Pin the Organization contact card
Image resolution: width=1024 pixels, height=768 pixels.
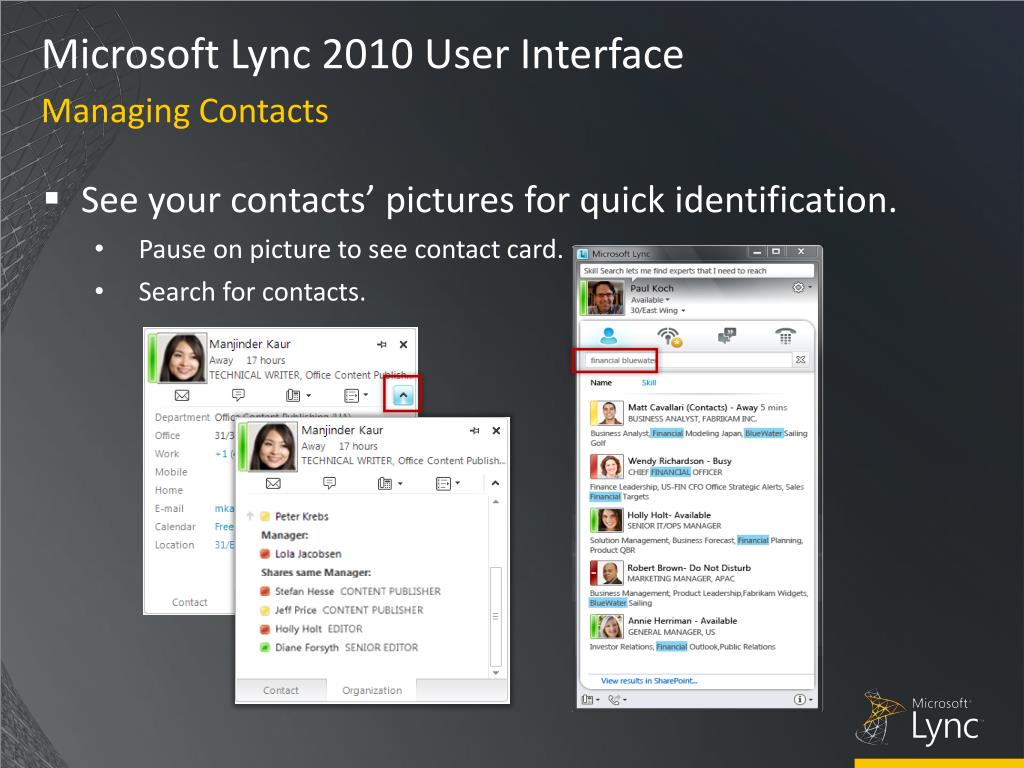475,430
